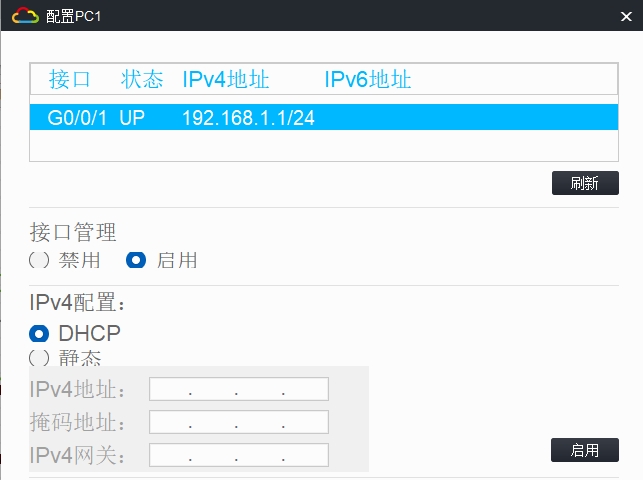Click the 接口 column header

69,79
